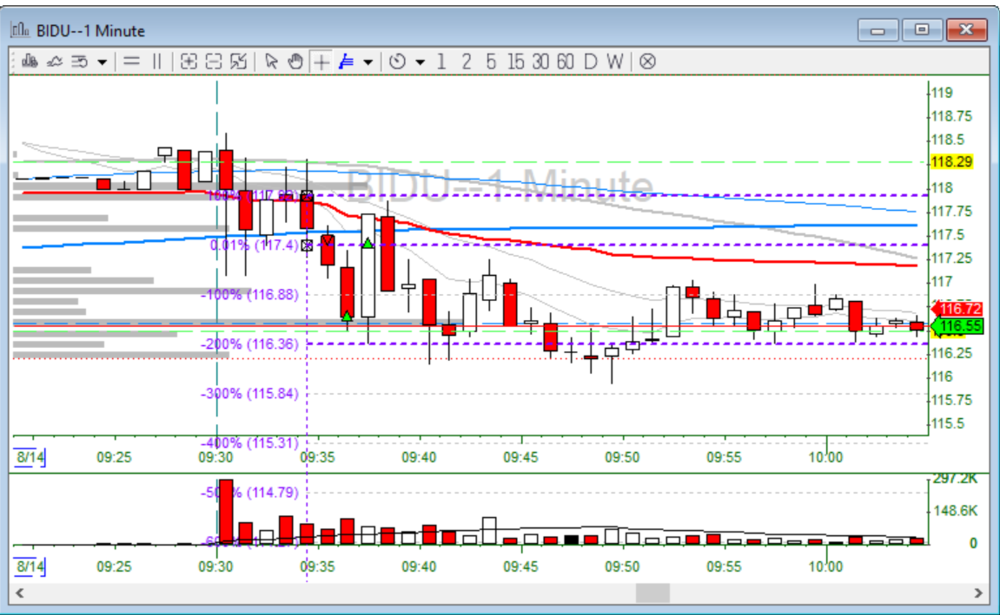Viewport: 1000px width, 615px height.
Task: Select the horizontal line drawing tool
Action: [131, 62]
